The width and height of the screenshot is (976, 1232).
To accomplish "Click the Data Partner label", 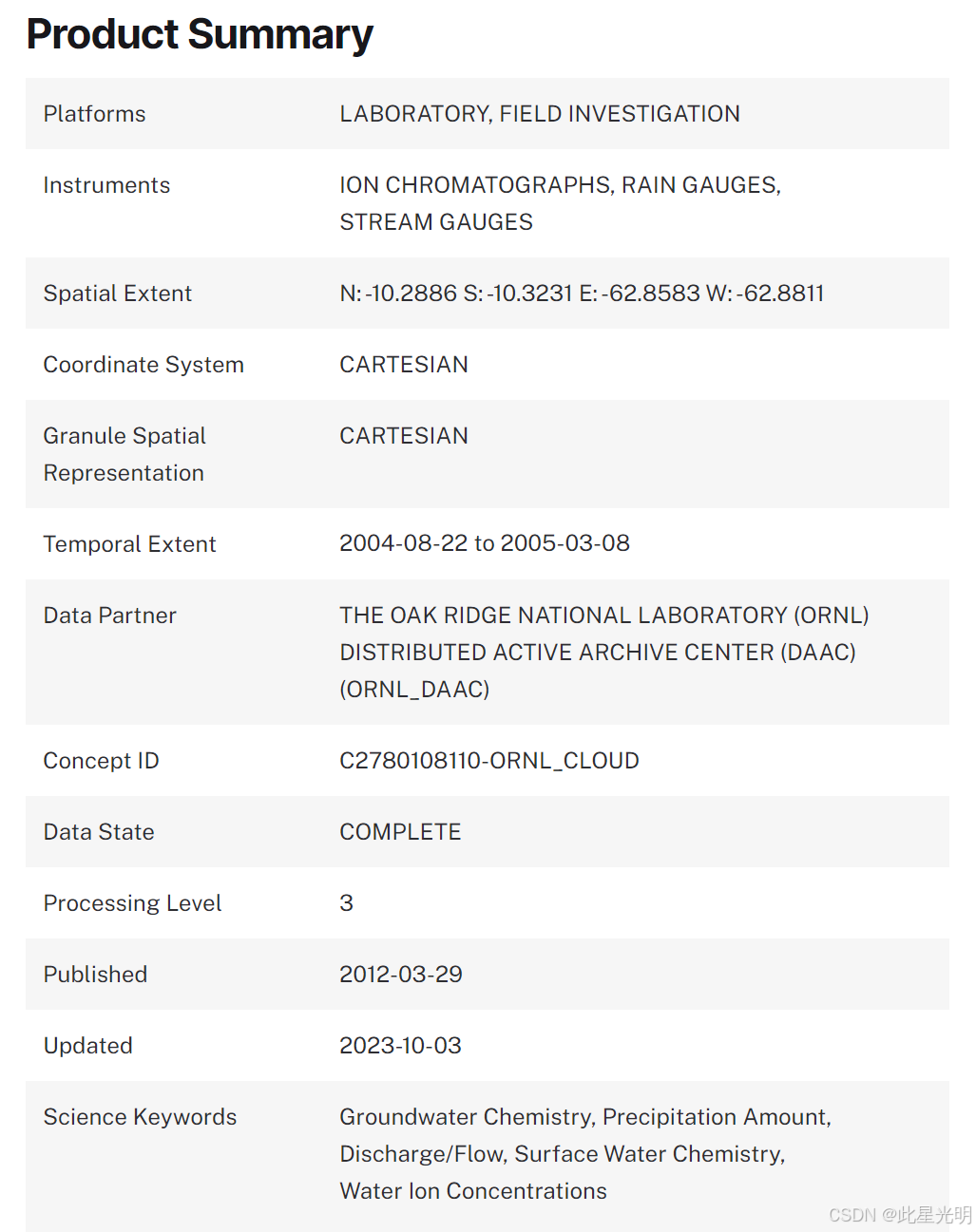I will click(110, 616).
